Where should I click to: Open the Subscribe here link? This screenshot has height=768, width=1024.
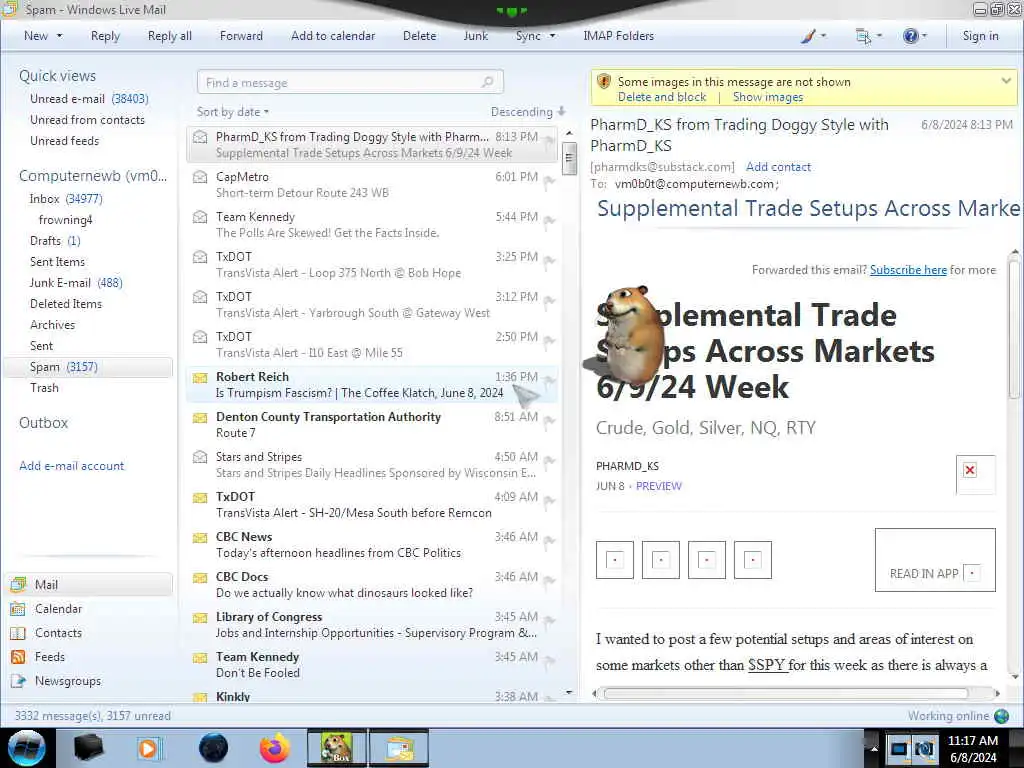908,270
